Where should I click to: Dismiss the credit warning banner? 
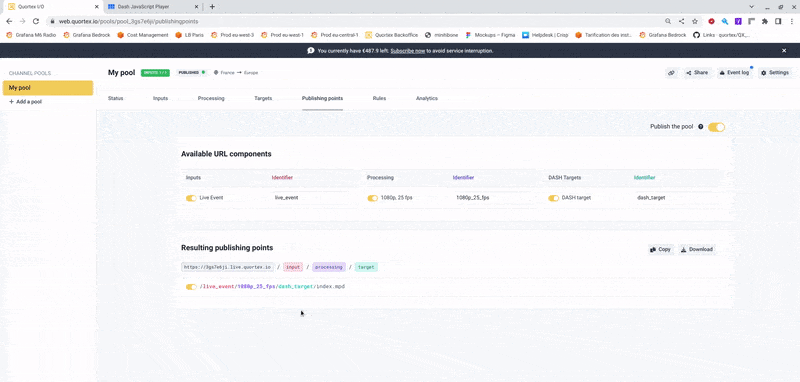coord(784,50)
